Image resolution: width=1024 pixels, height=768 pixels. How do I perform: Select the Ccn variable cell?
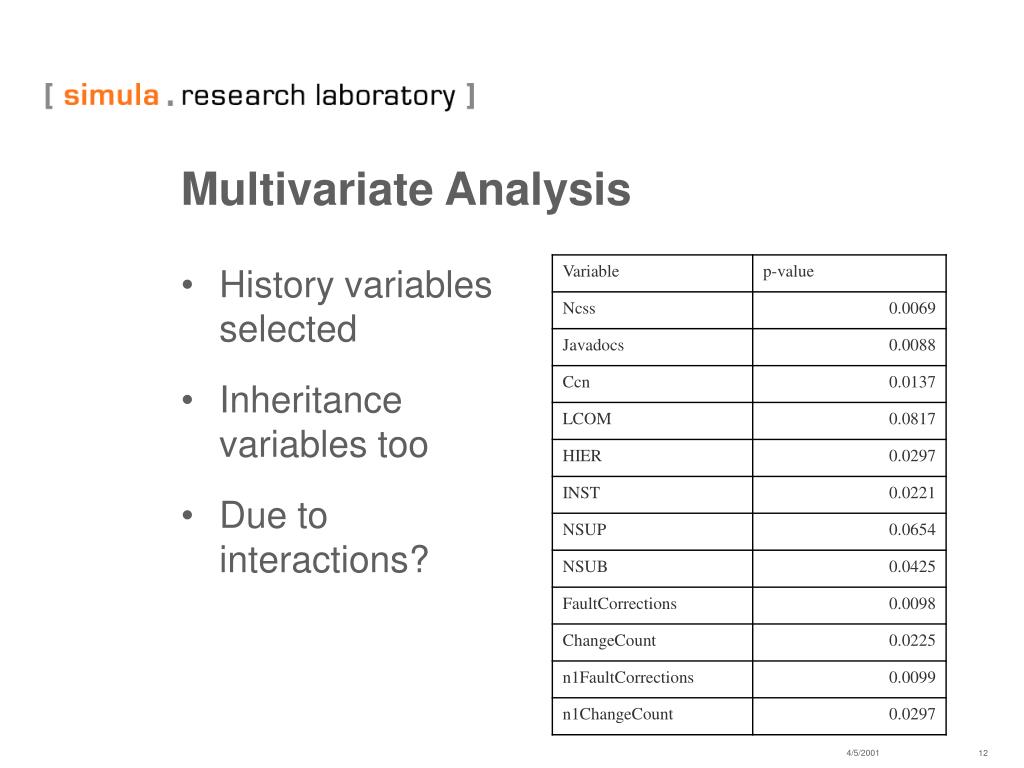pyautogui.click(x=652, y=384)
